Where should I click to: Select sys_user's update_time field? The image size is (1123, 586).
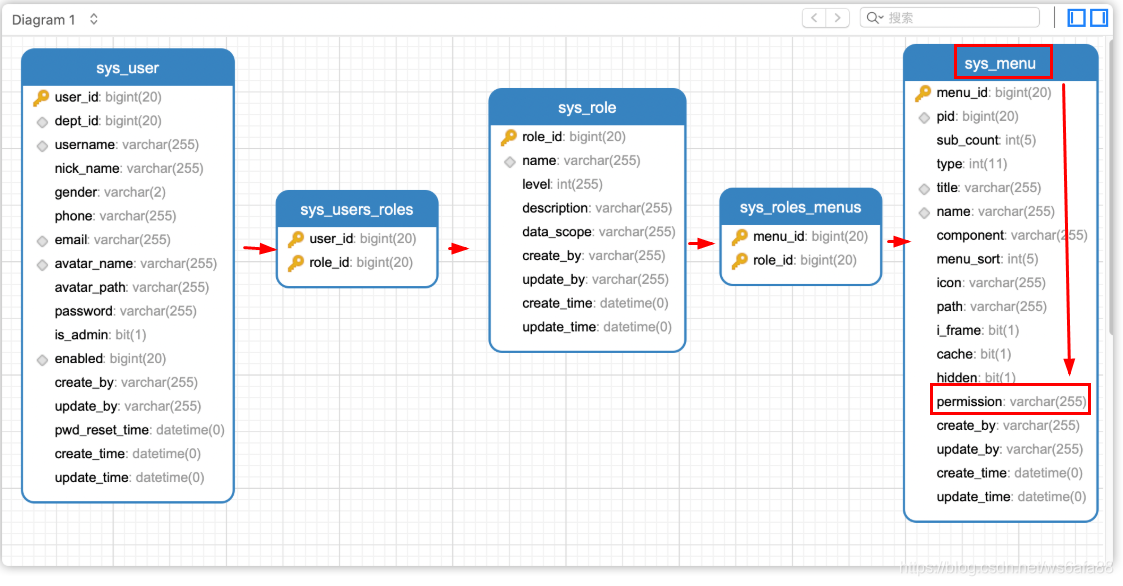coord(130,477)
